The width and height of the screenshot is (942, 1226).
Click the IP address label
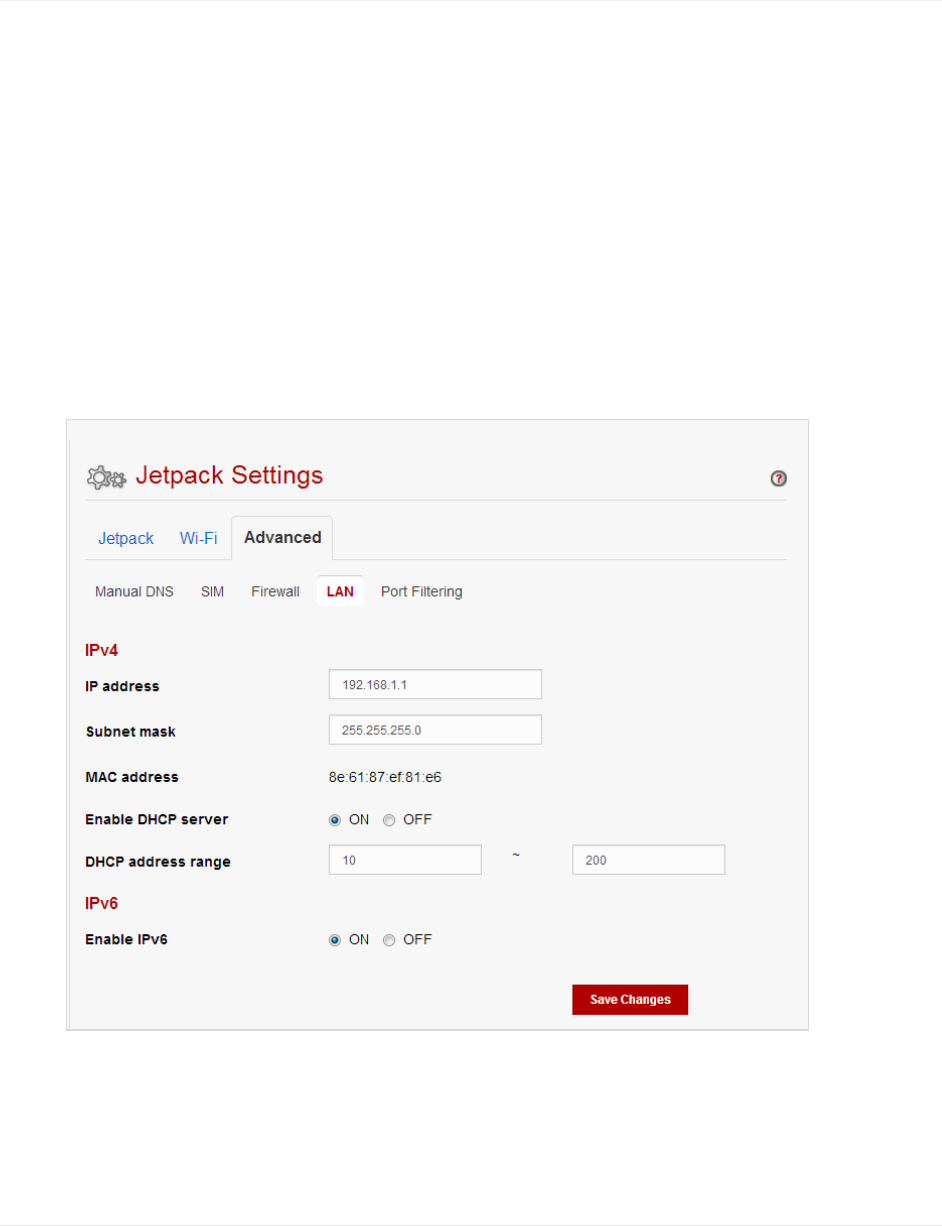click(122, 686)
